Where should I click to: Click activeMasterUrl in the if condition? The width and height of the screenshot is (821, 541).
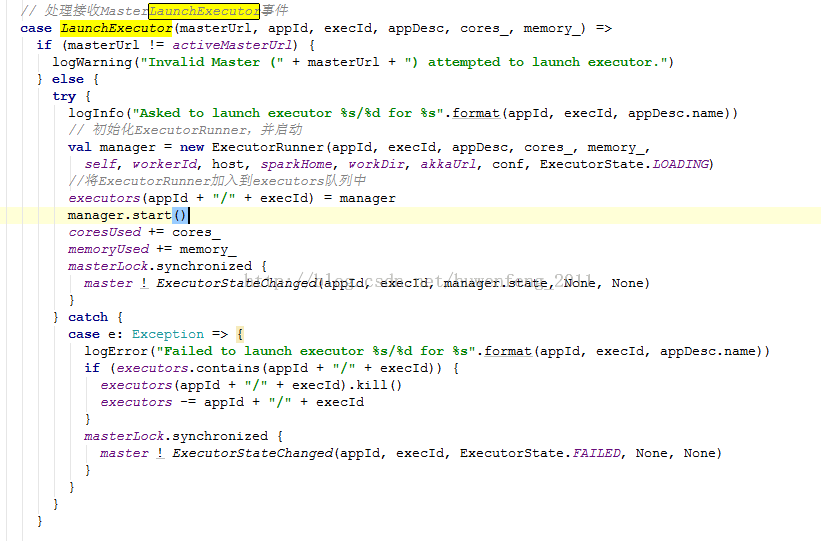[232, 45]
